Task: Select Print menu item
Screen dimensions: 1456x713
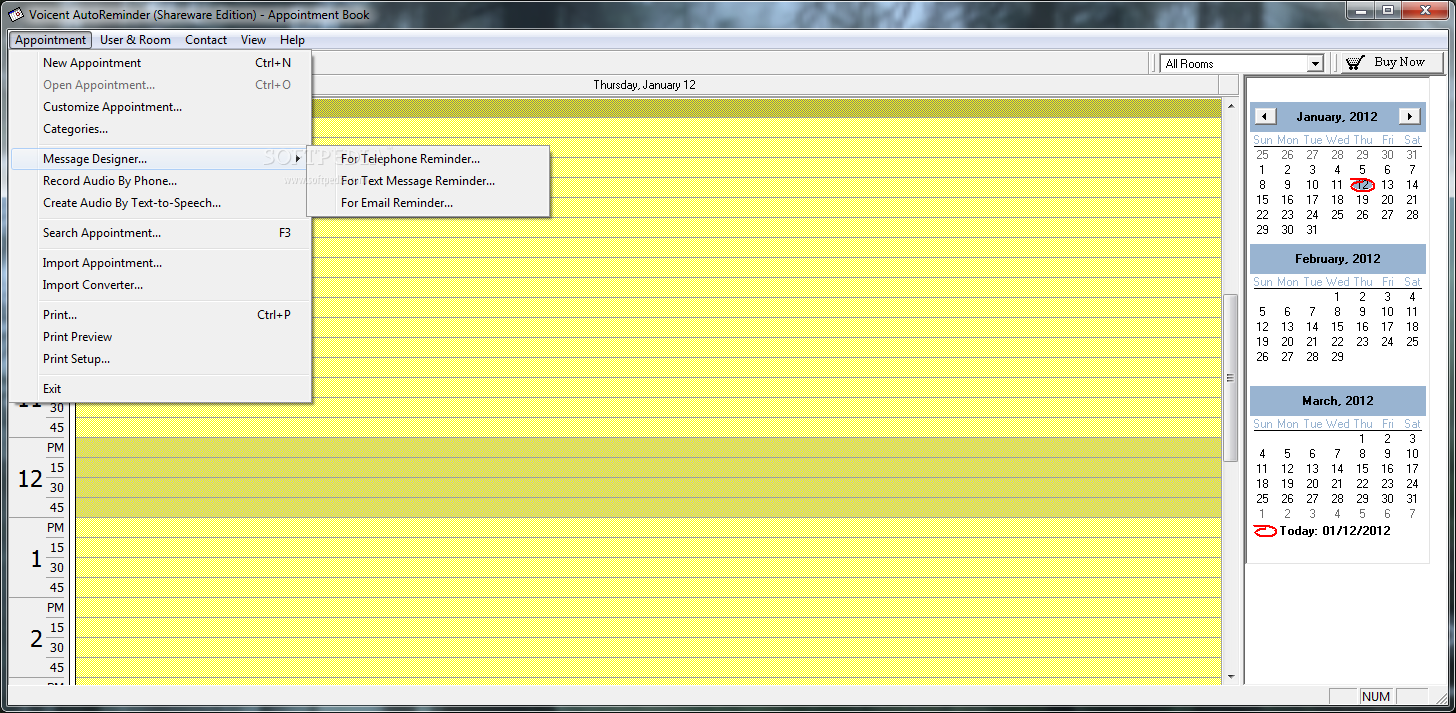Action: pyautogui.click(x=161, y=315)
